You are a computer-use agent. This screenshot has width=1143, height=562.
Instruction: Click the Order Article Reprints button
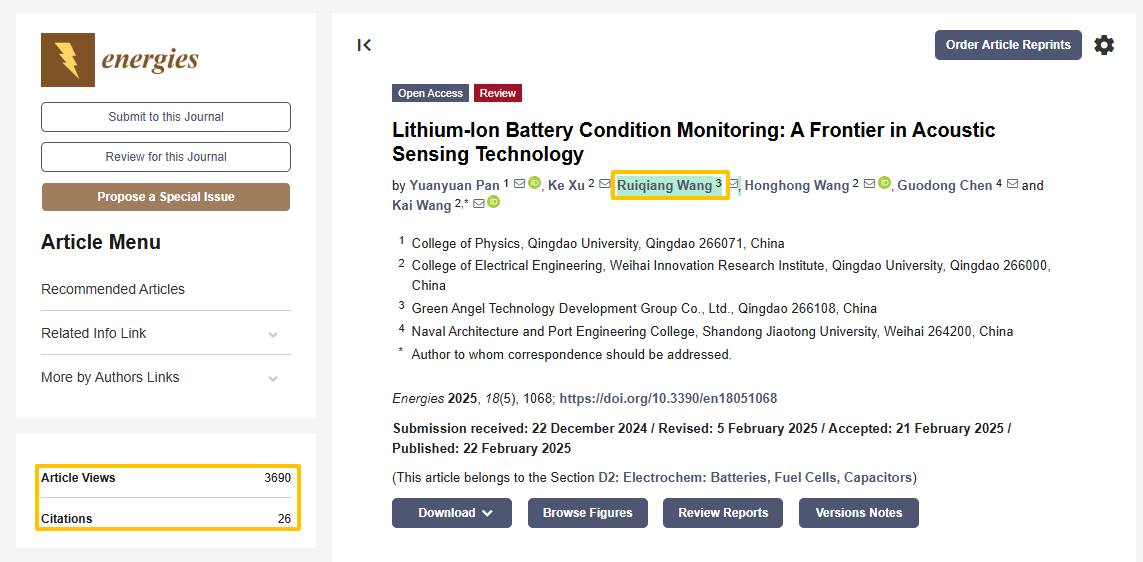[1008, 45]
